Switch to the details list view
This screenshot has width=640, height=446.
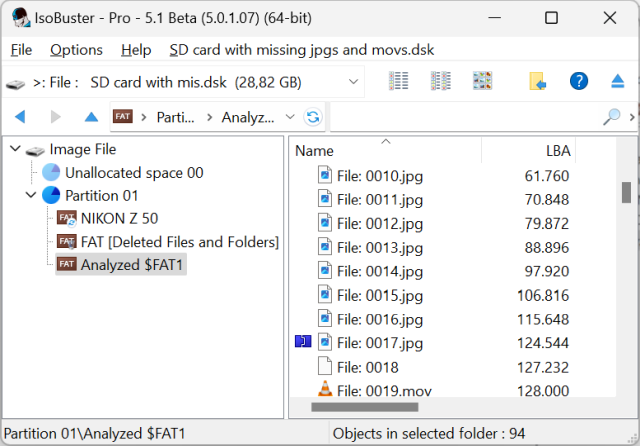398,81
